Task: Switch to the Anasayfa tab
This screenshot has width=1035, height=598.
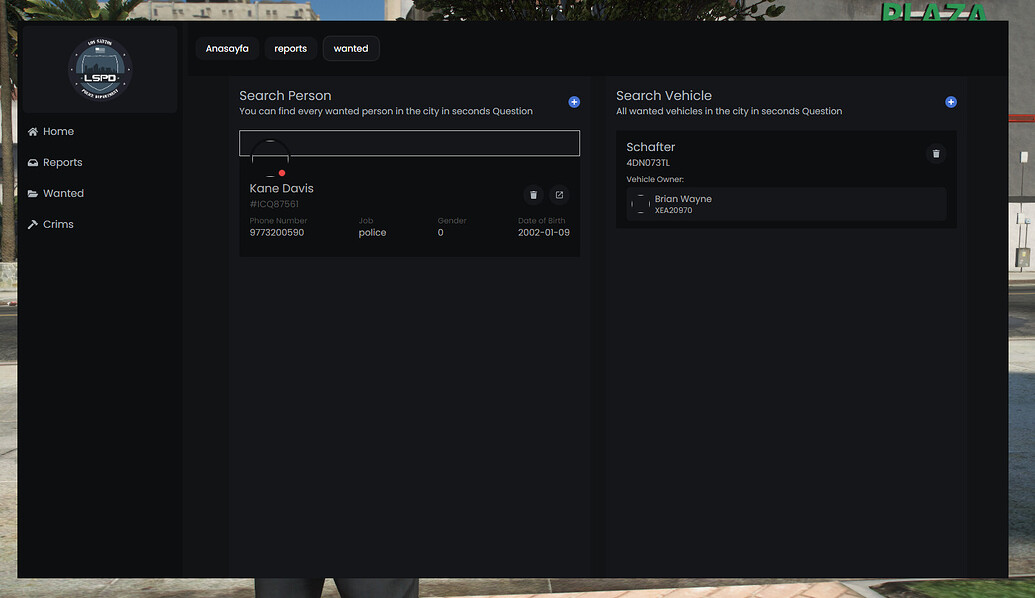Action: [227, 49]
